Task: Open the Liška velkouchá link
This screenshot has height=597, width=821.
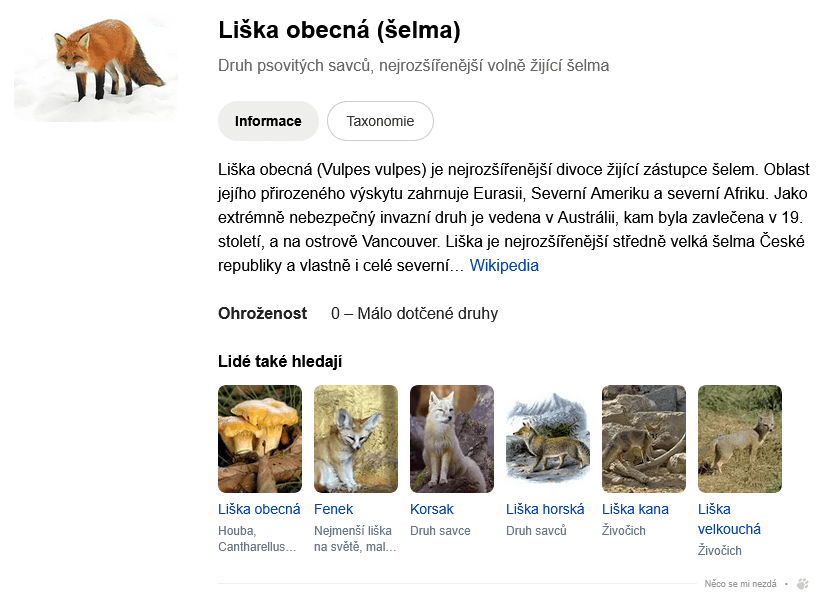Action: [x=729, y=519]
